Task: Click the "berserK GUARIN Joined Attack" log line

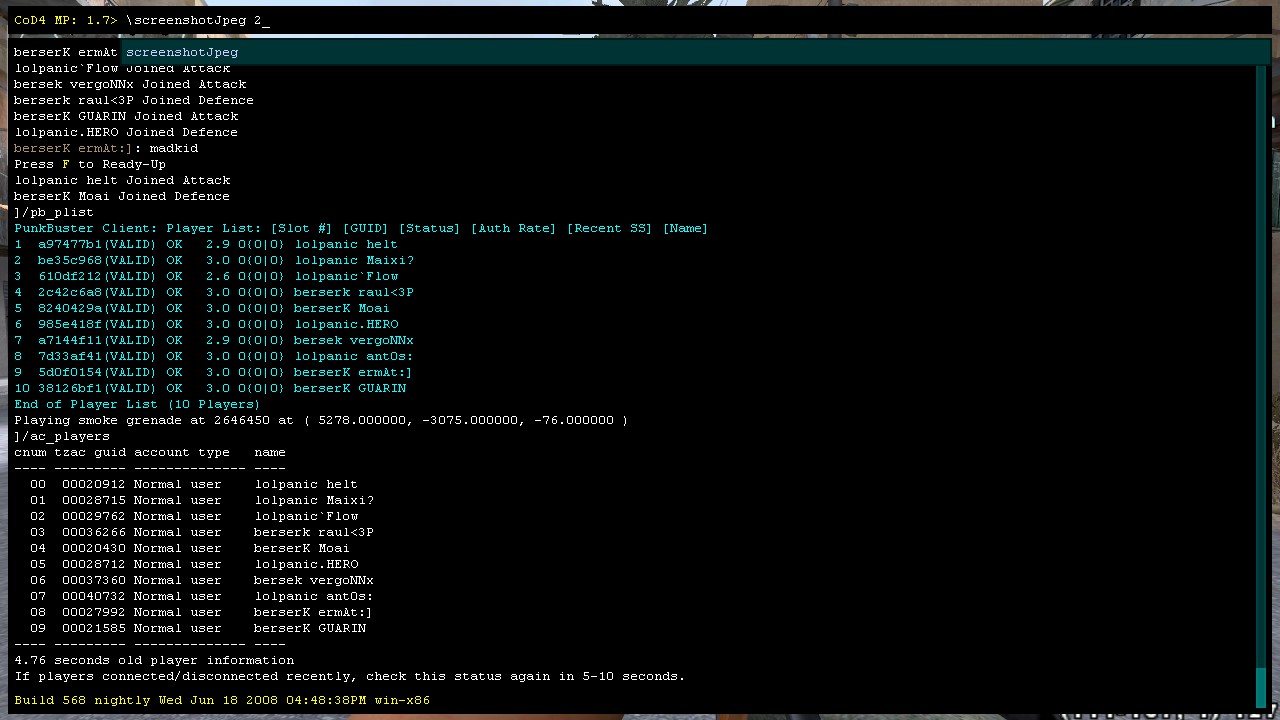Action: click(126, 116)
